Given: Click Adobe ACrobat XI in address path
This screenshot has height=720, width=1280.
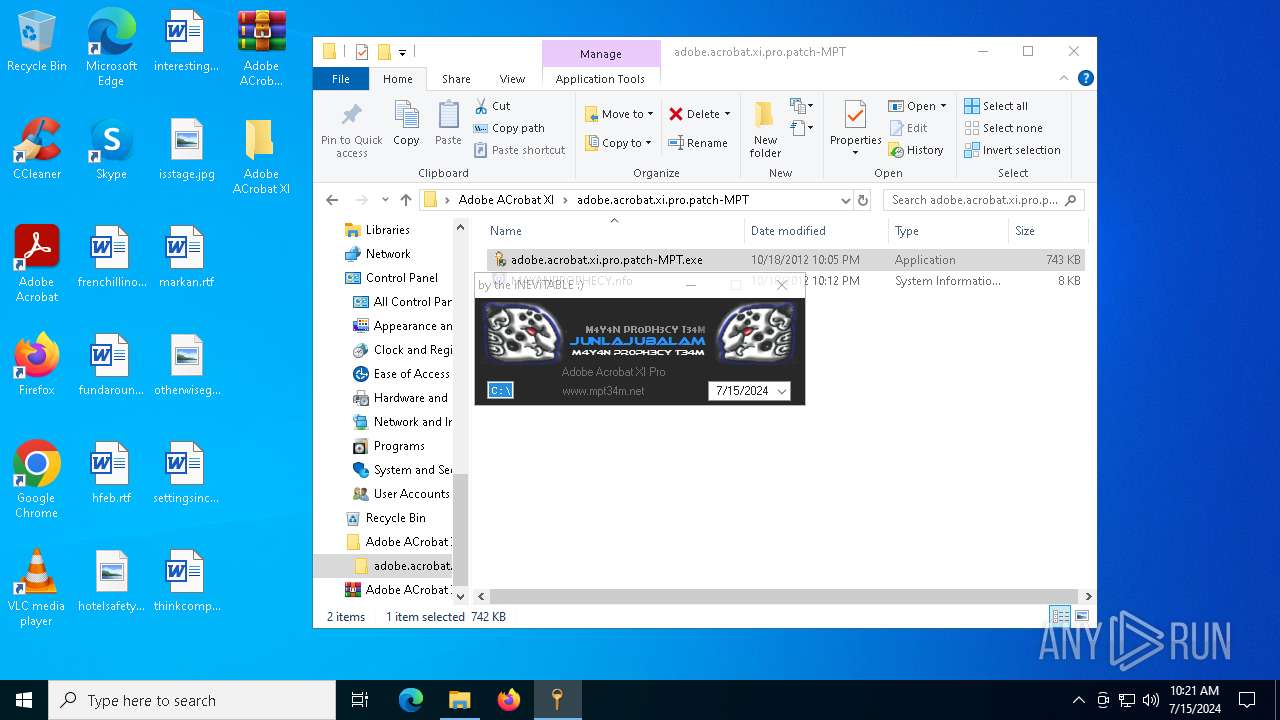Looking at the screenshot, I should (x=506, y=200).
